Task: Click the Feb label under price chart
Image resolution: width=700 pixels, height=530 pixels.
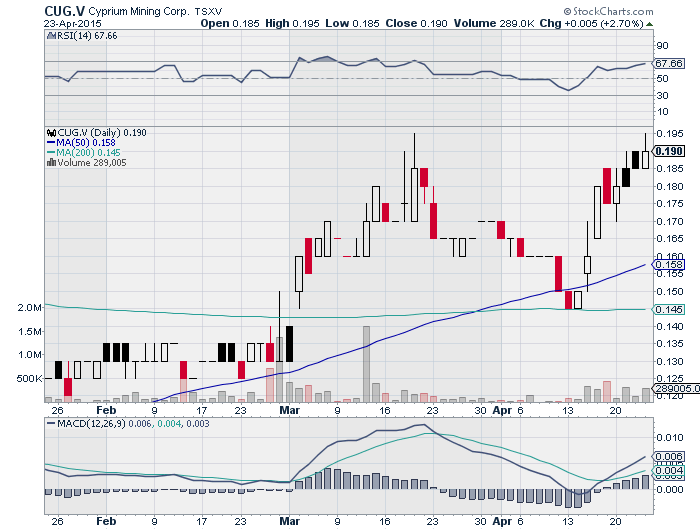Action: 106,410
